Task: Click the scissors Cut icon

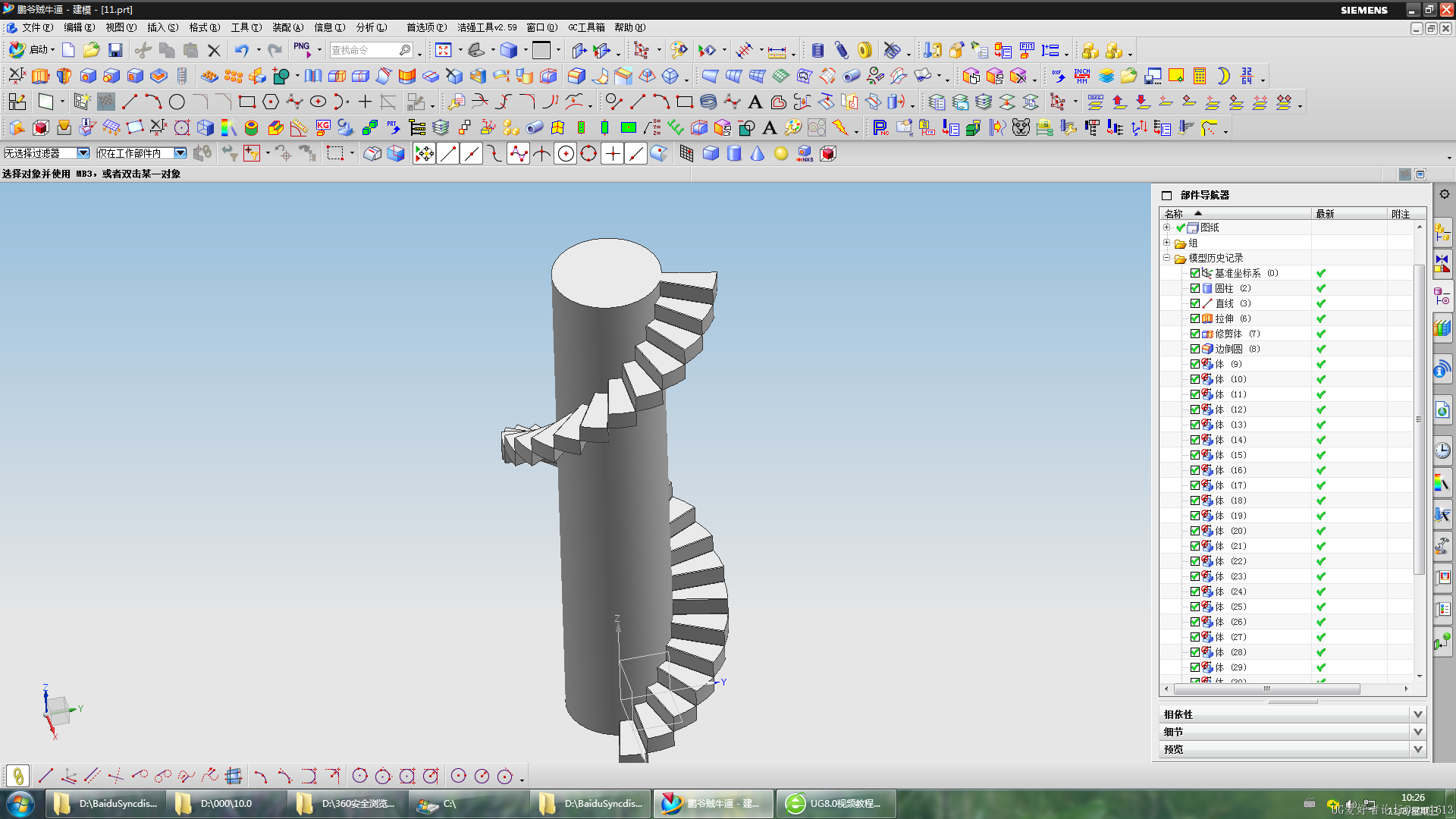Action: (x=143, y=50)
